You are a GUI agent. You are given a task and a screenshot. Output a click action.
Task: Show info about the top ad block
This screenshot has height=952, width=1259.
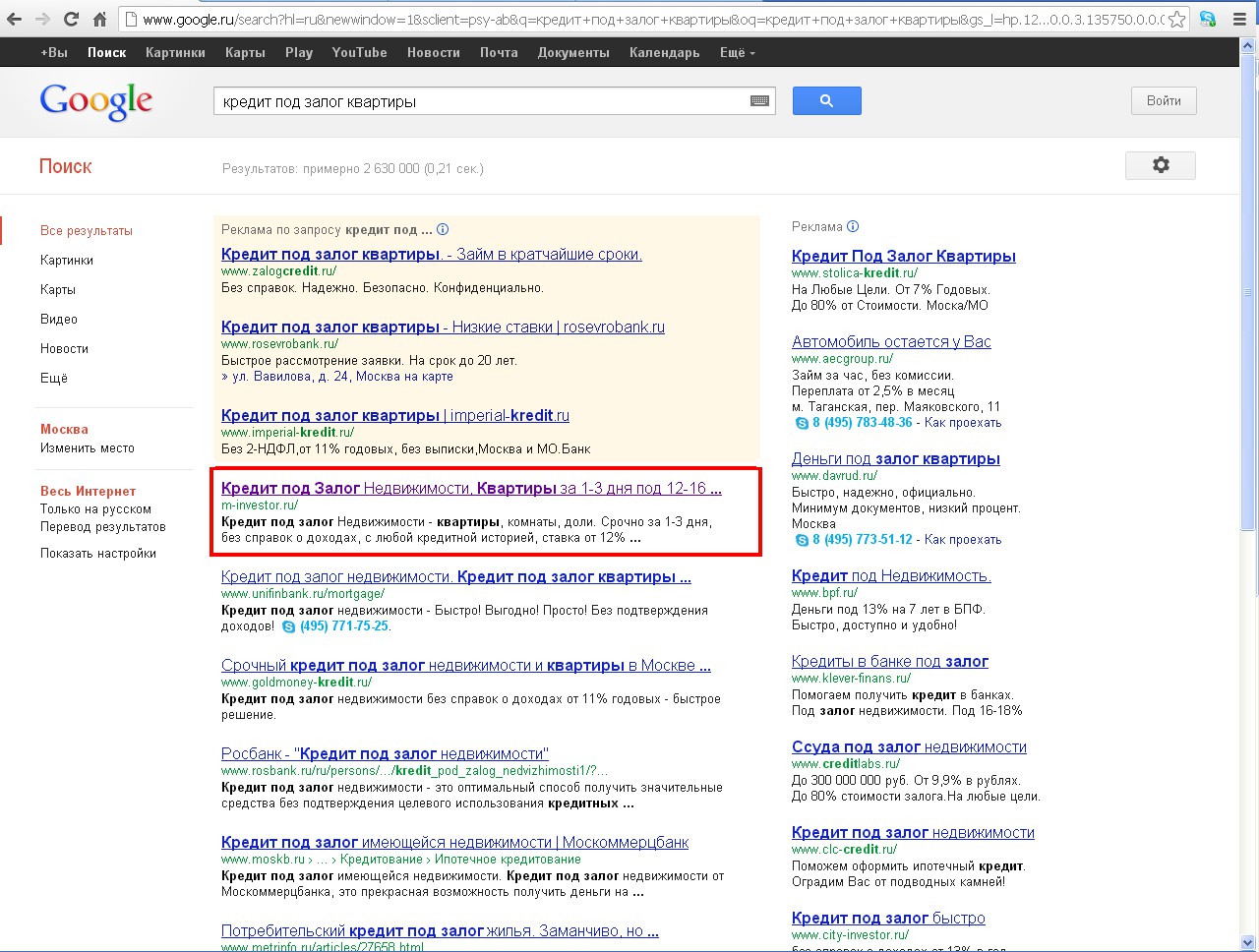pos(443,230)
